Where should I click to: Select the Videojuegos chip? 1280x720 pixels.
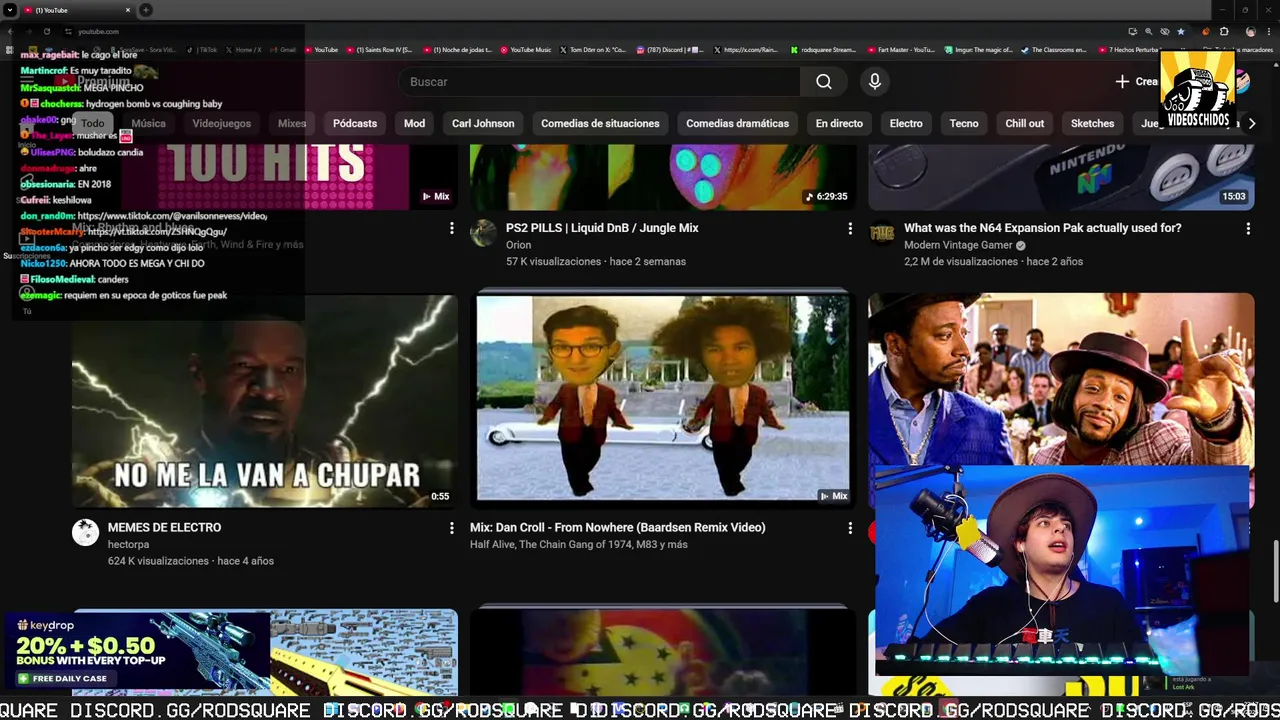tap(221, 124)
